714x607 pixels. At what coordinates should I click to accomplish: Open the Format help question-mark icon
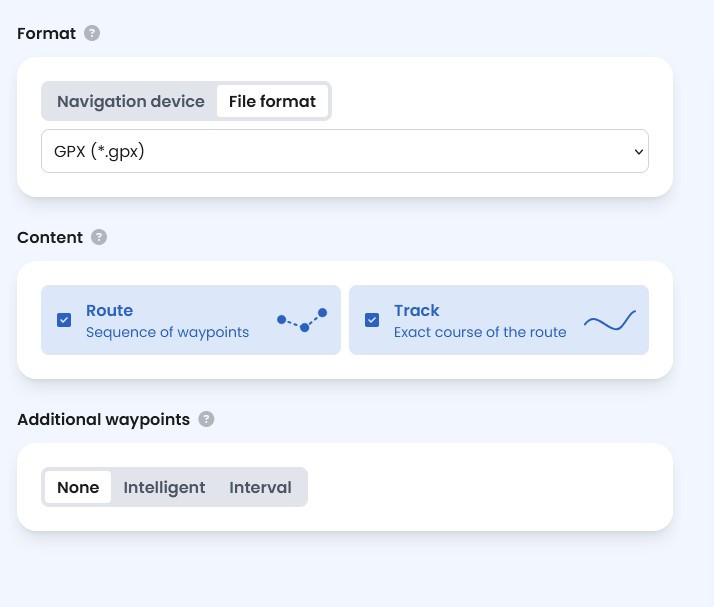[92, 33]
